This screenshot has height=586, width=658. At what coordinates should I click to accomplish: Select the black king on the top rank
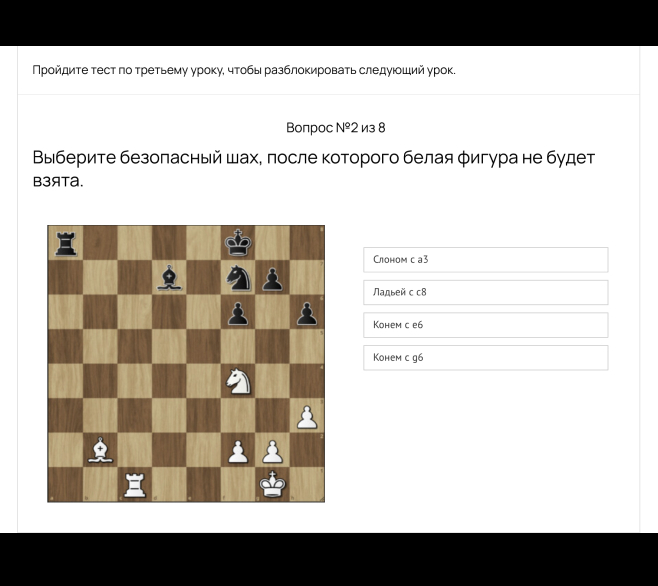tap(238, 242)
